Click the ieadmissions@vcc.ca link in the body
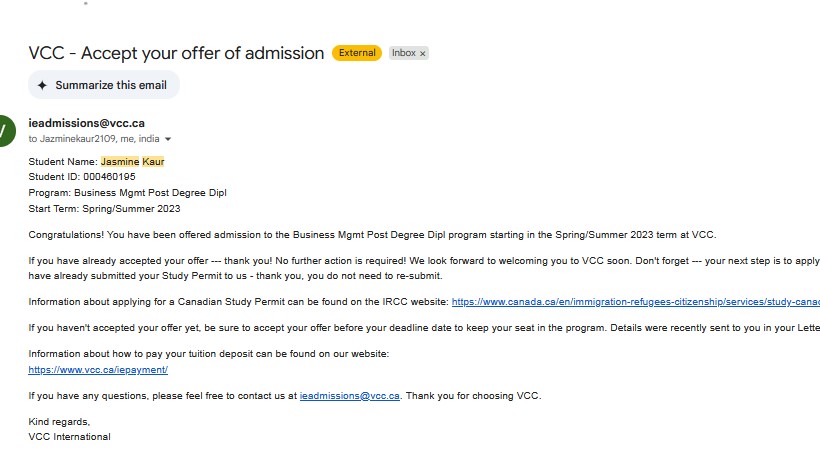Image resolution: width=820 pixels, height=473 pixels. 350,396
